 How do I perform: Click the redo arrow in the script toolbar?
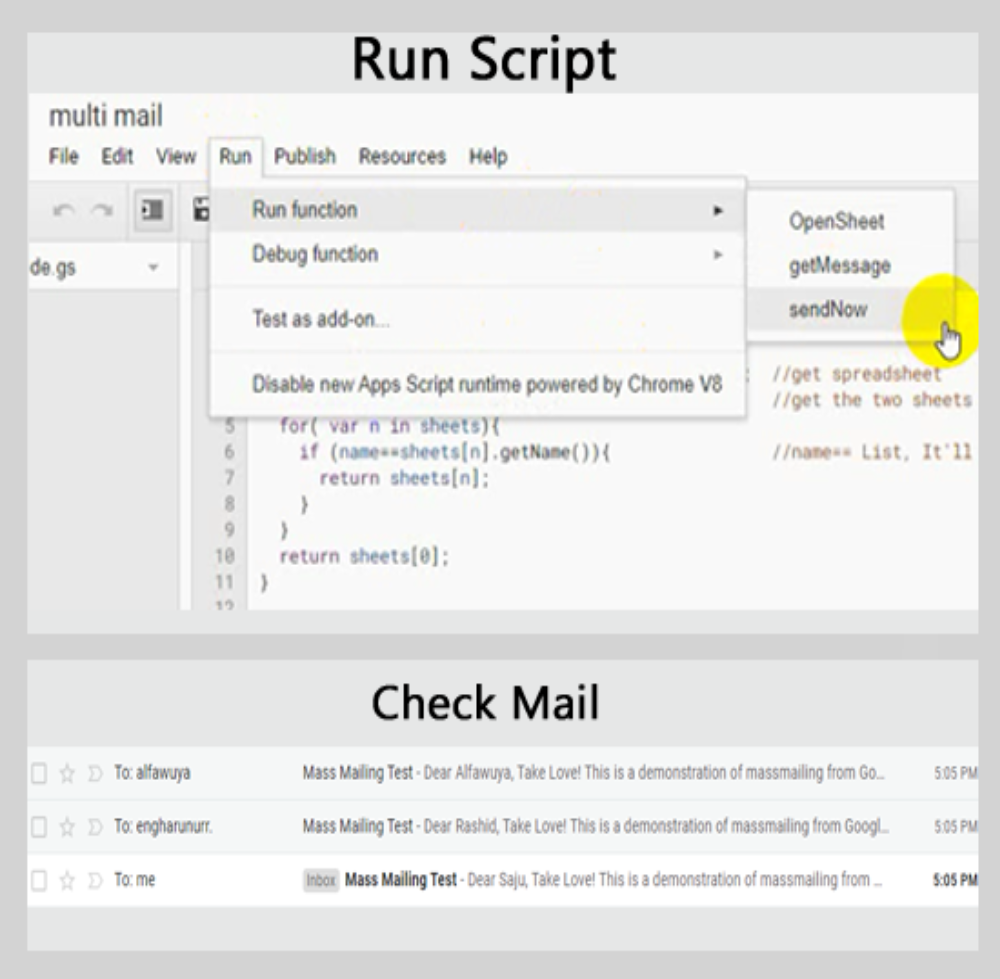pos(101,211)
